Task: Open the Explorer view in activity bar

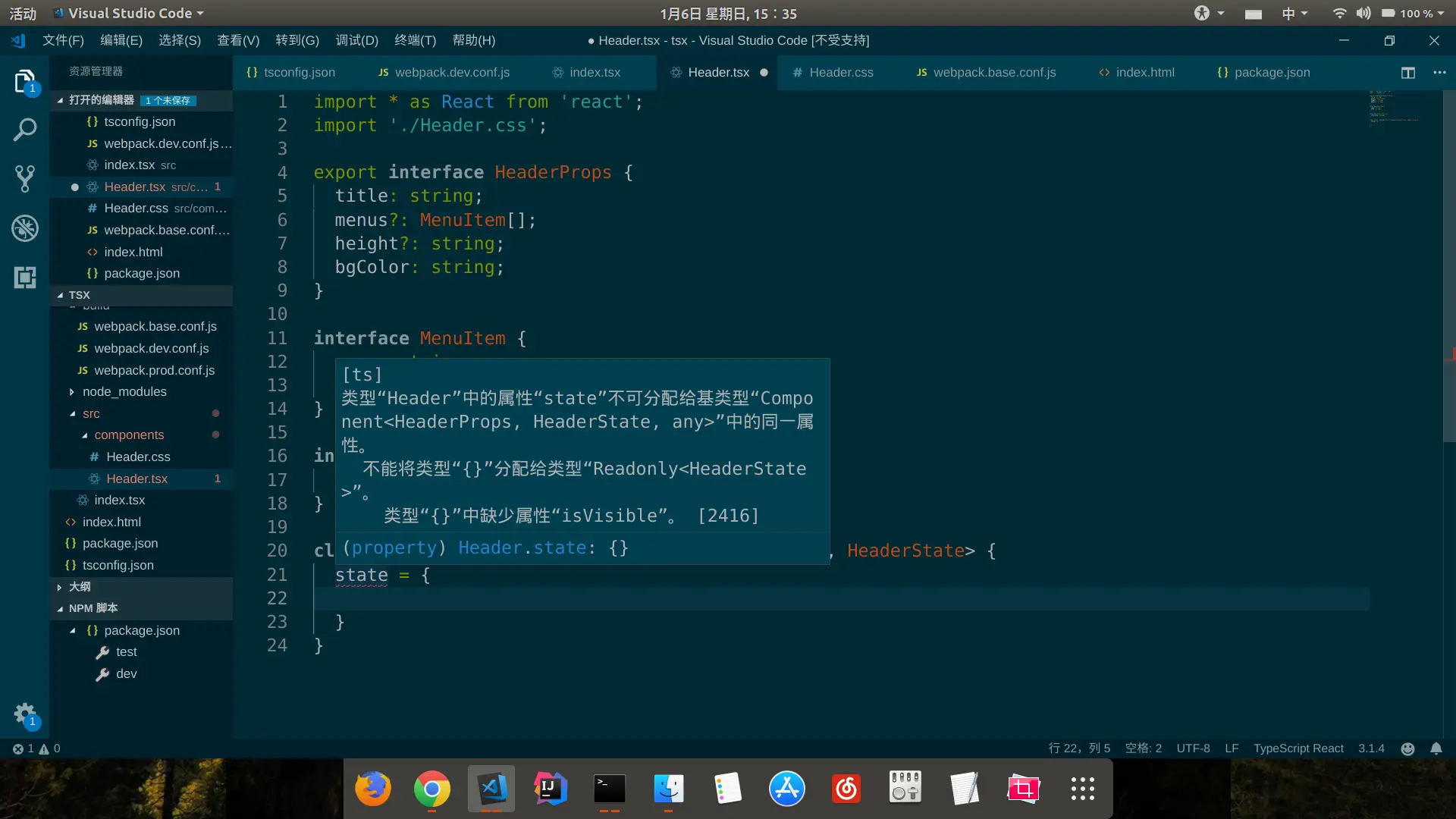Action: [24, 81]
